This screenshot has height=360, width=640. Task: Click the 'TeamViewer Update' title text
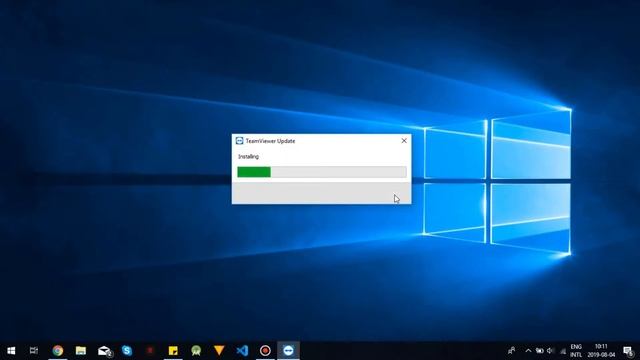tap(270, 141)
